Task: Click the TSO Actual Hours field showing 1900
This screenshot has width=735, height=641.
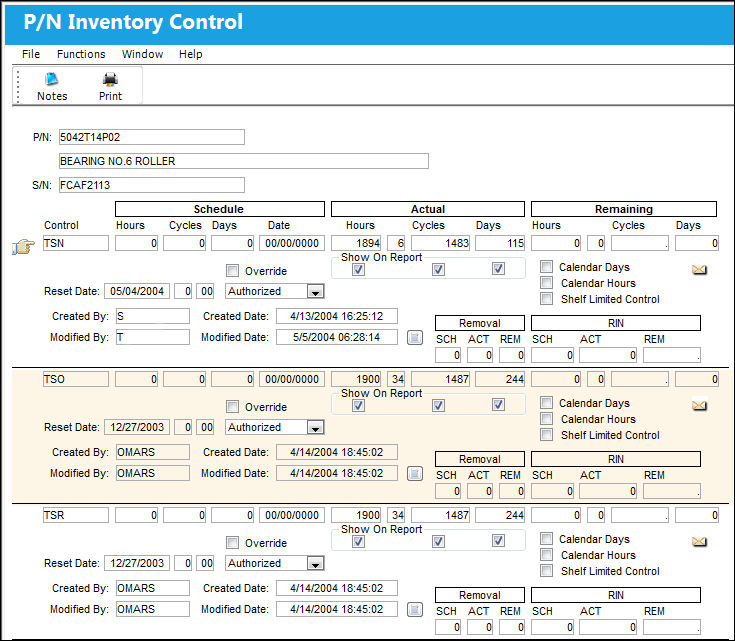Action: (356, 379)
